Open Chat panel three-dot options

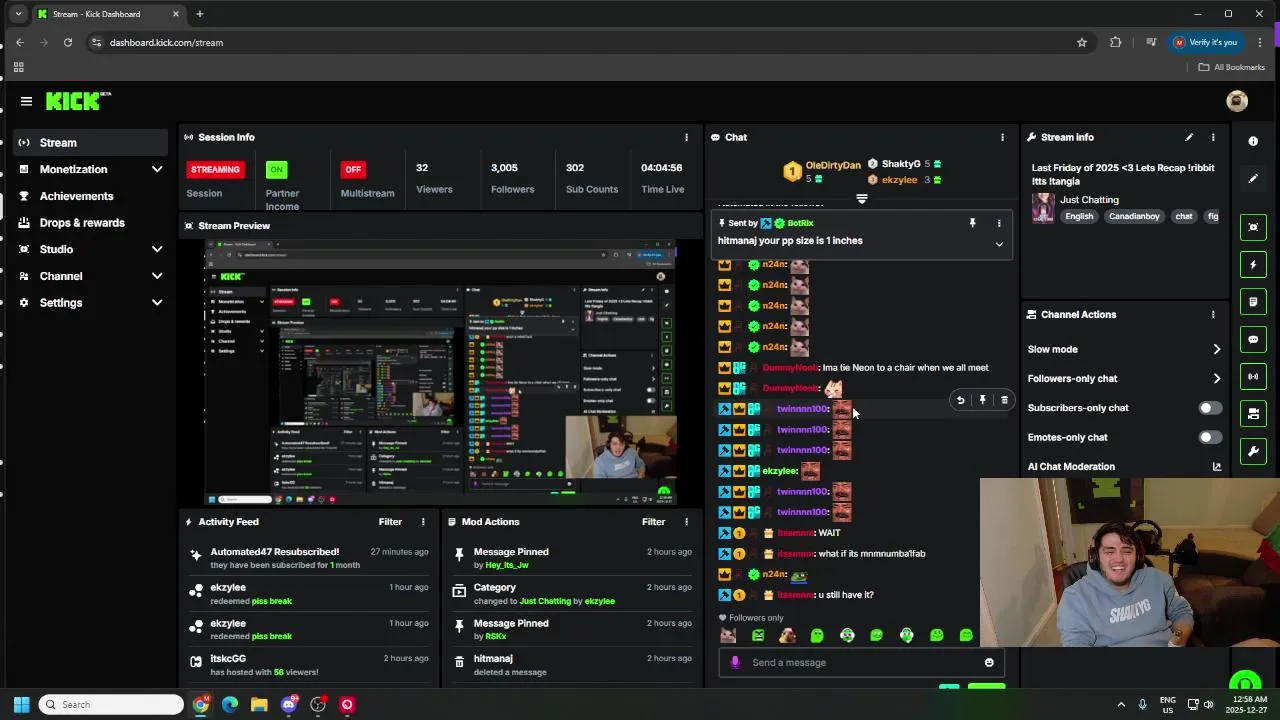point(1002,137)
